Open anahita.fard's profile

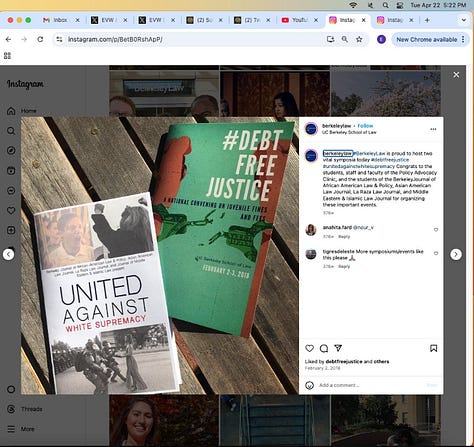tap(337, 227)
